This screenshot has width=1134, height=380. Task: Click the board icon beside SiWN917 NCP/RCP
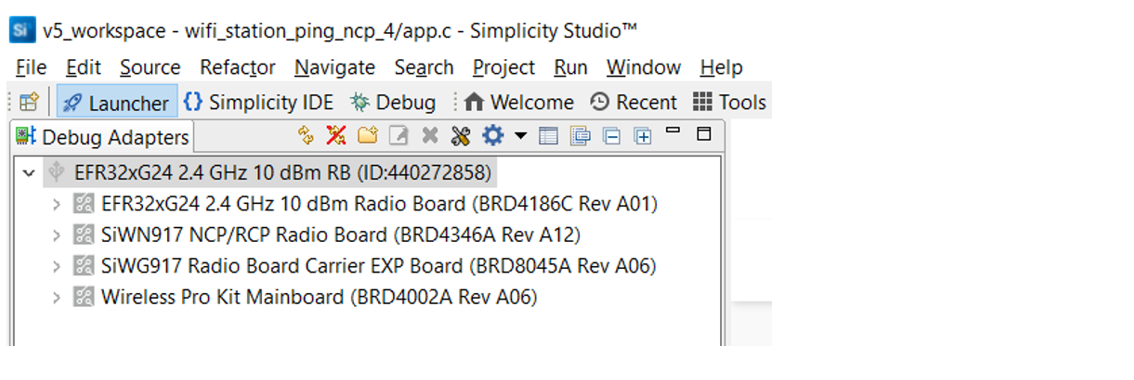pyautogui.click(x=84, y=235)
